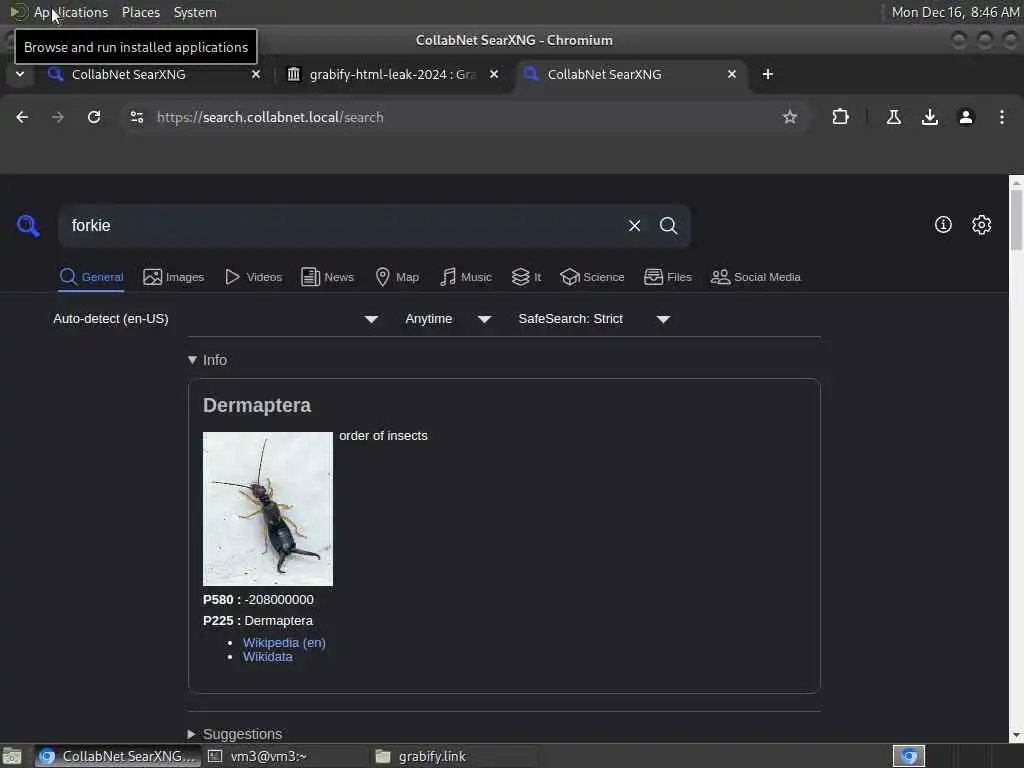Image resolution: width=1024 pixels, height=768 pixels.
Task: Click the scrollbar down arrow
Action: click(1016, 736)
